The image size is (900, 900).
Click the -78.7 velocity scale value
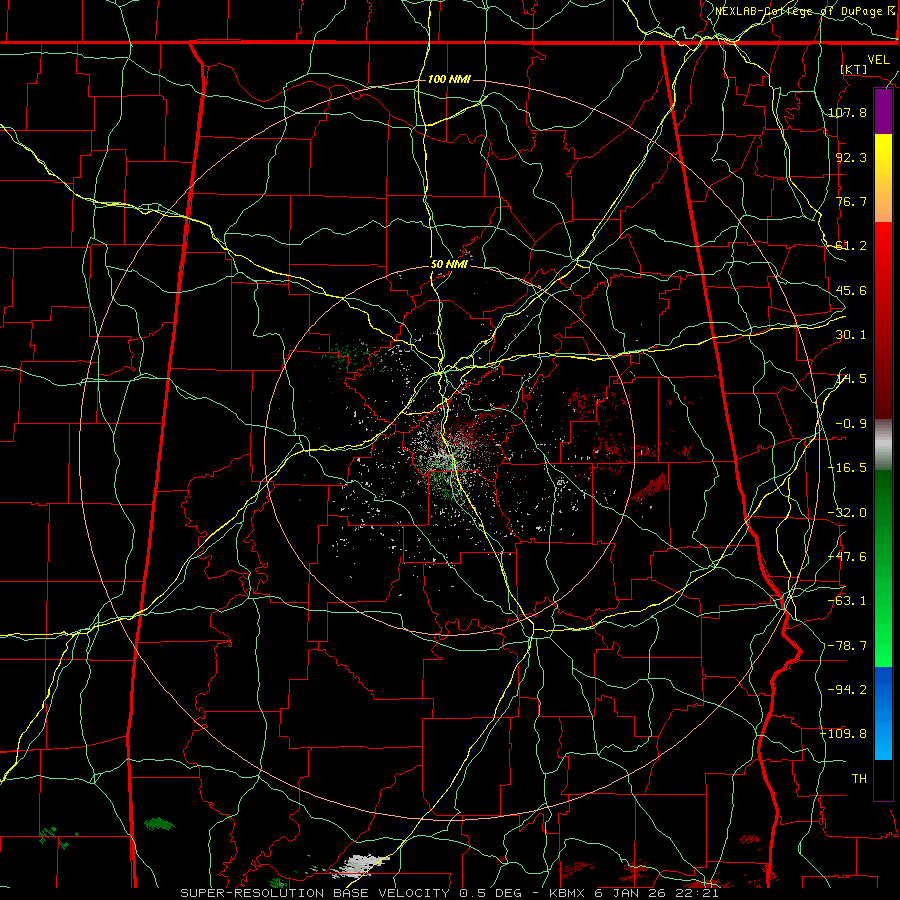(847, 646)
